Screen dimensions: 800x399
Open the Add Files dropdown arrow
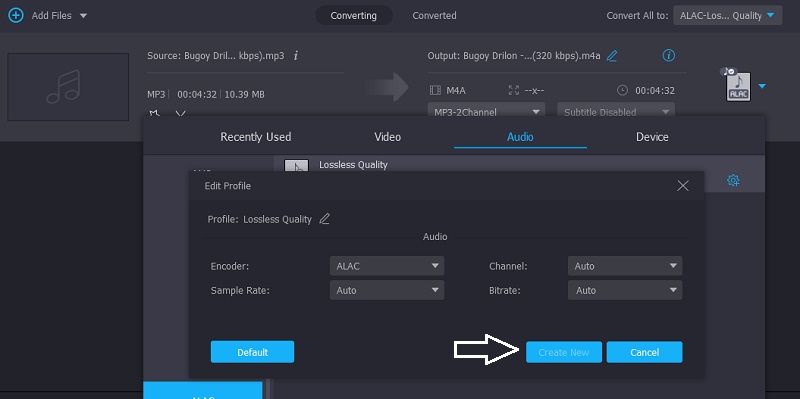click(x=83, y=16)
